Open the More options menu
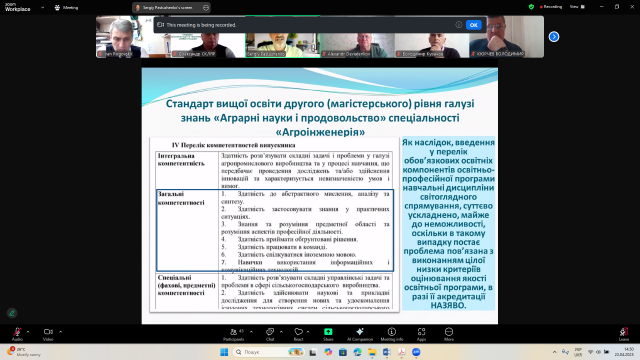The width and height of the screenshot is (640, 360). 449,333
